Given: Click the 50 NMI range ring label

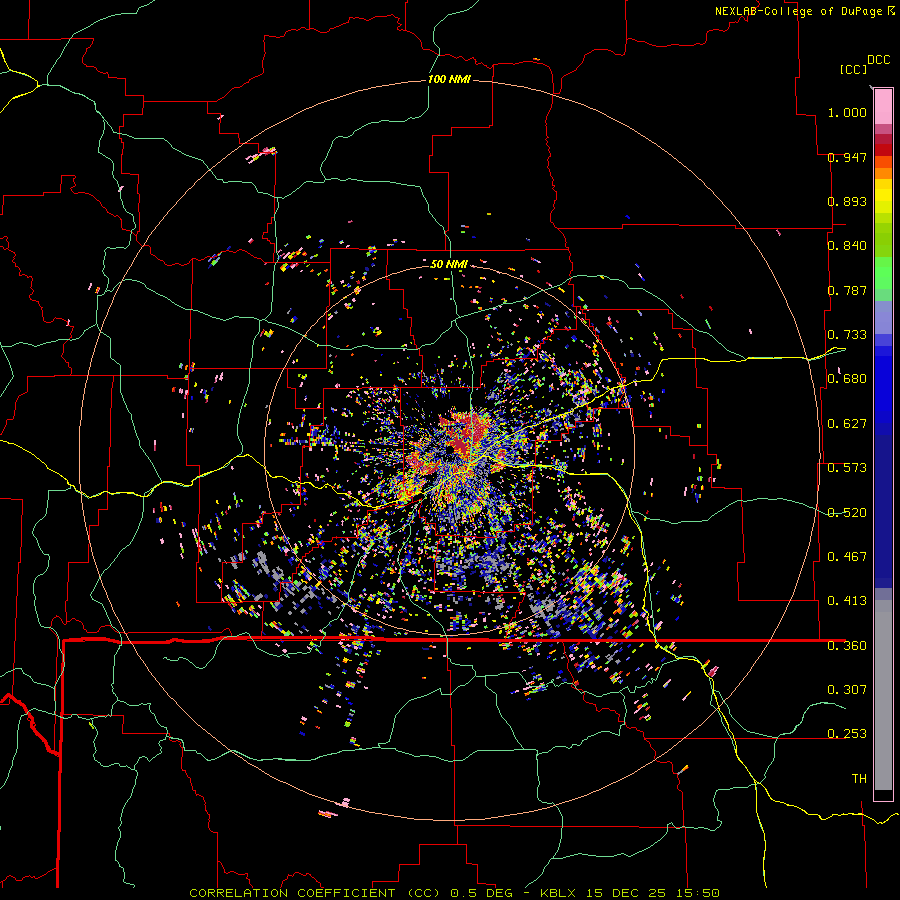Looking at the screenshot, I should click(449, 264).
